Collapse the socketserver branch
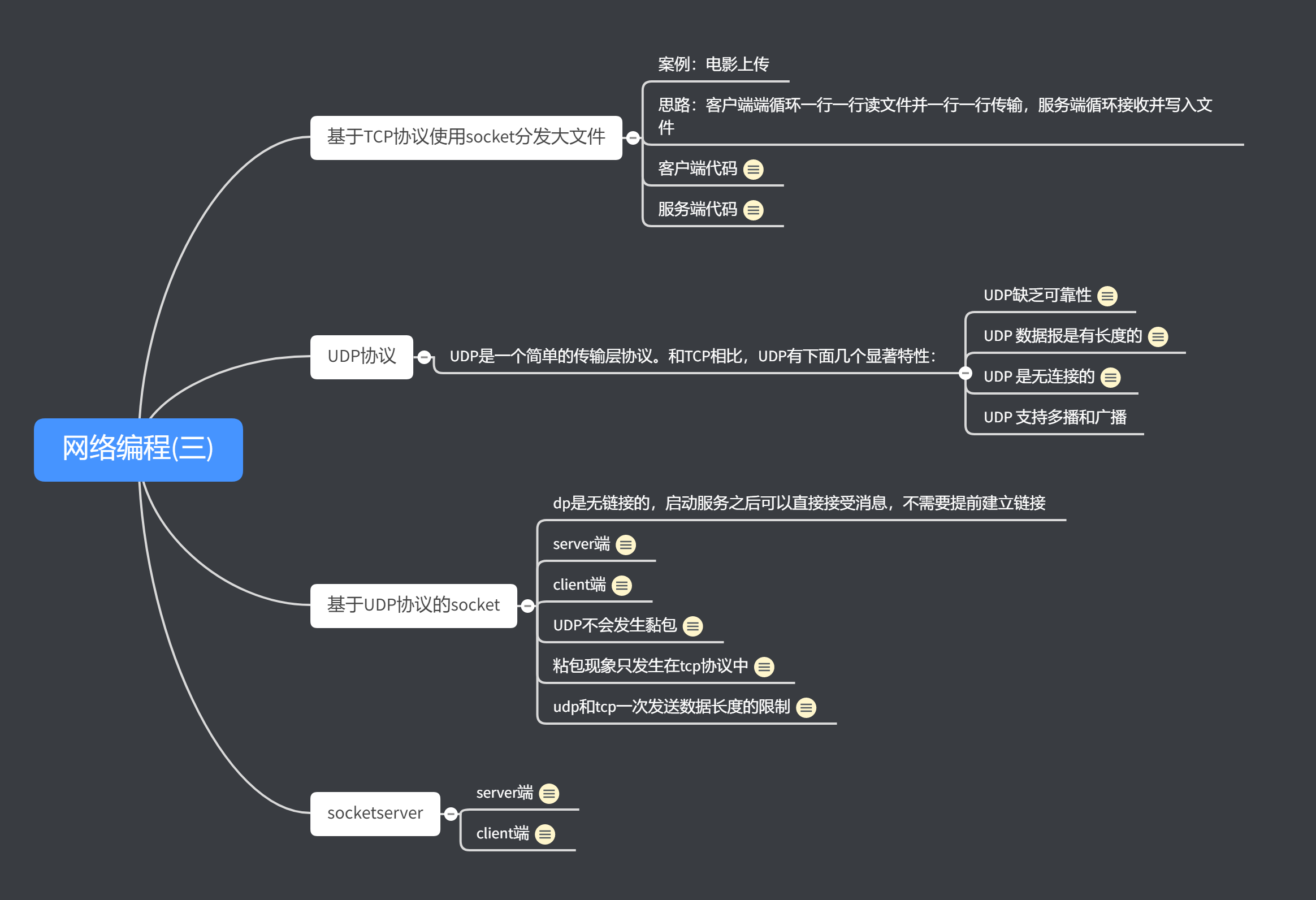Image resolution: width=1316 pixels, height=900 pixels. (x=451, y=814)
